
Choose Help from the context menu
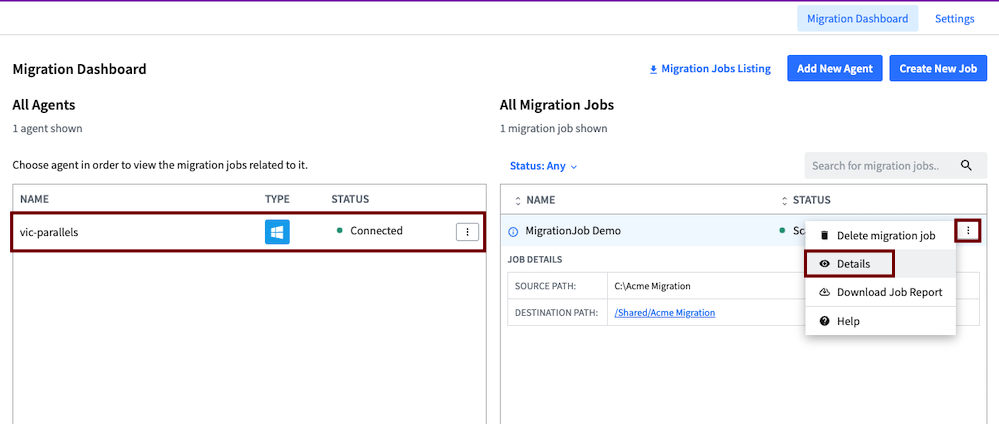coord(880,321)
